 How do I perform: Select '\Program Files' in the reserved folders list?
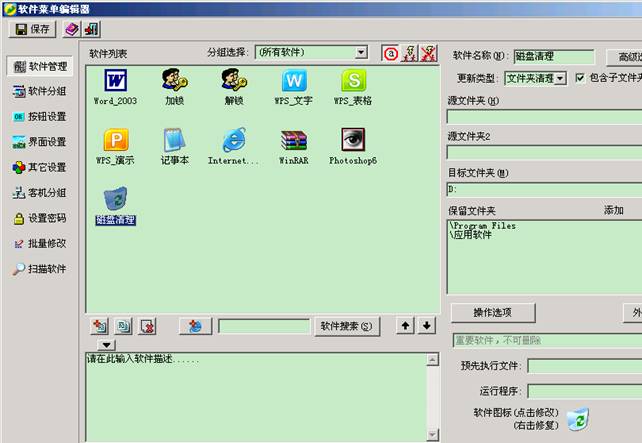pyautogui.click(x=483, y=226)
